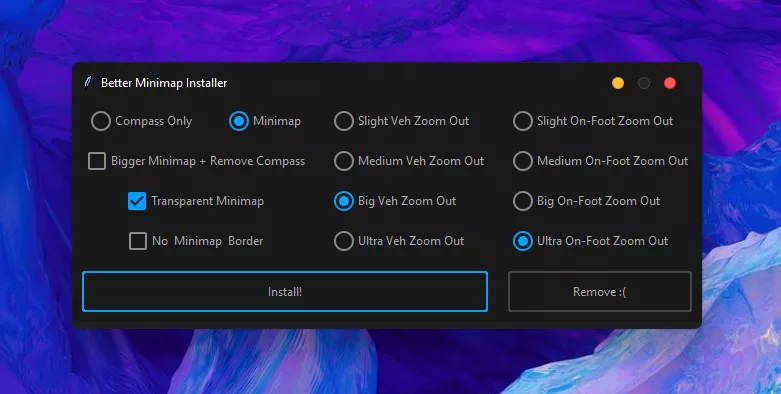781x394 pixels.
Task: Click the Better Minimap Installer title text
Action: pos(164,83)
